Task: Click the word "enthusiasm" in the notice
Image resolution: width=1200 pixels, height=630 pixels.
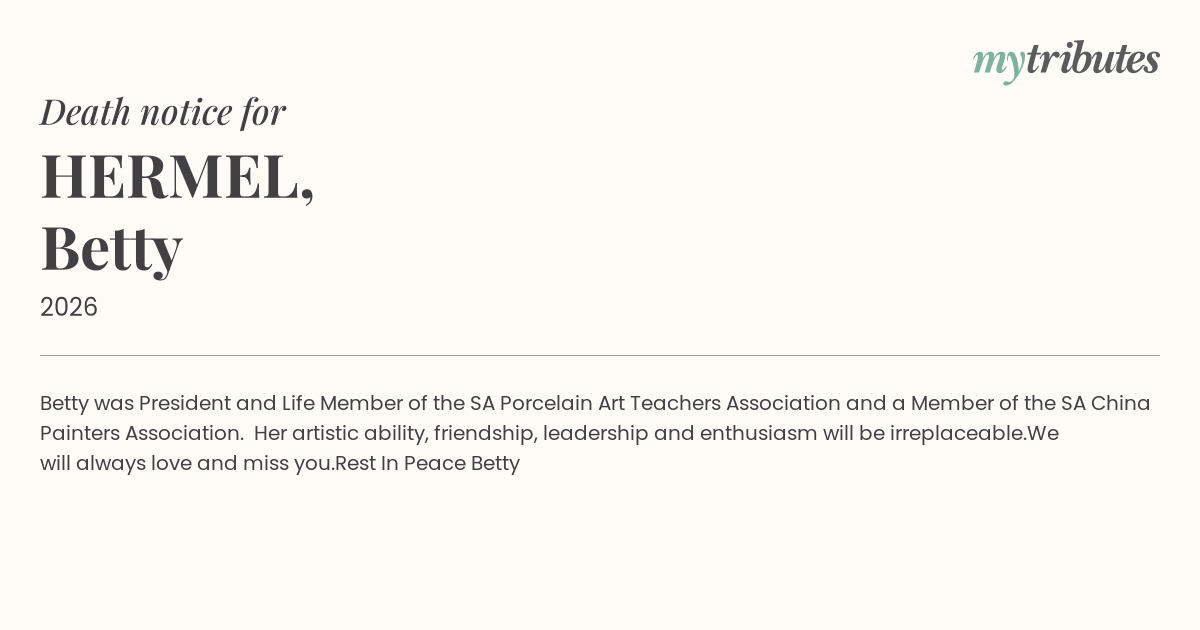Action: point(758,434)
